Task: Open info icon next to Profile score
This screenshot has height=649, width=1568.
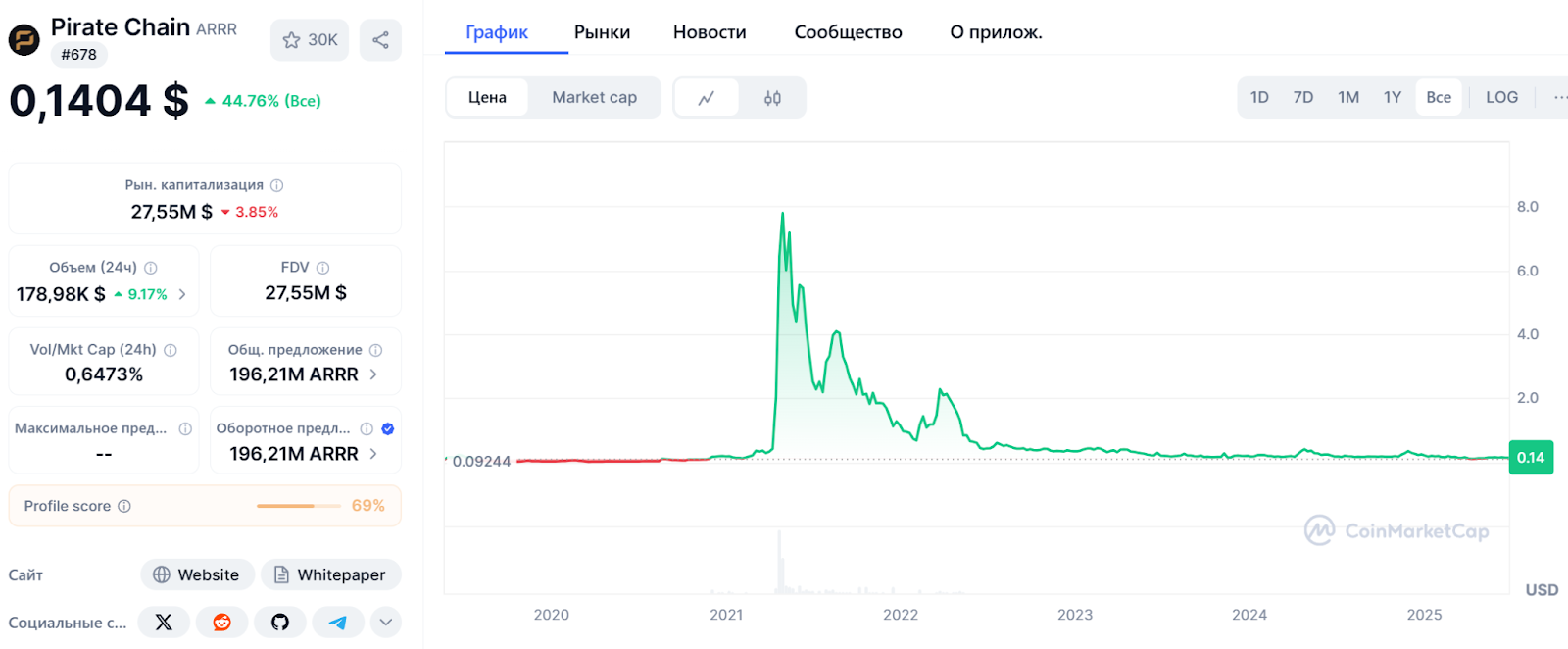Action: [124, 506]
